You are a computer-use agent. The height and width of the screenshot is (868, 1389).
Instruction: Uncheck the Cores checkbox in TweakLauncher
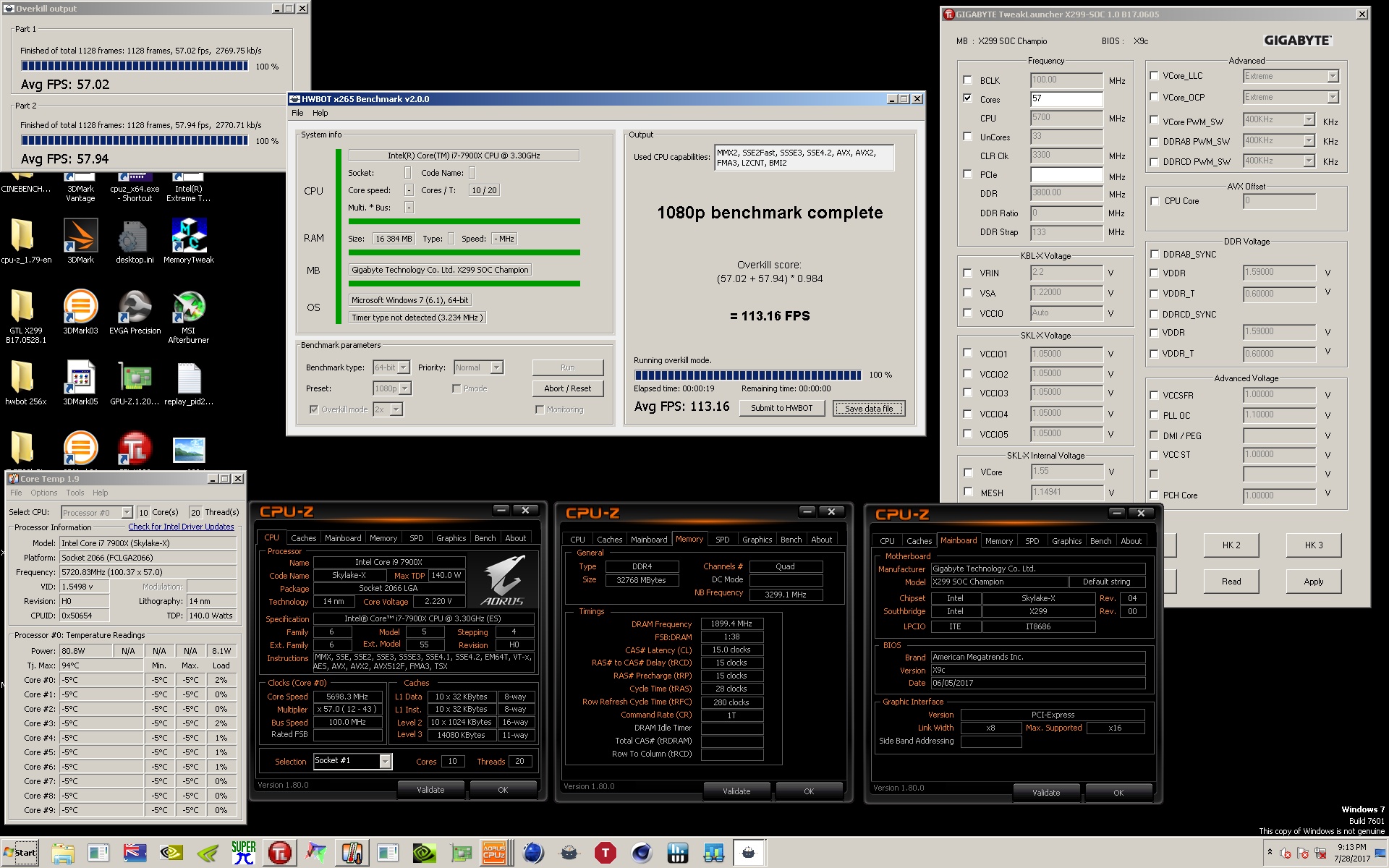(967, 98)
